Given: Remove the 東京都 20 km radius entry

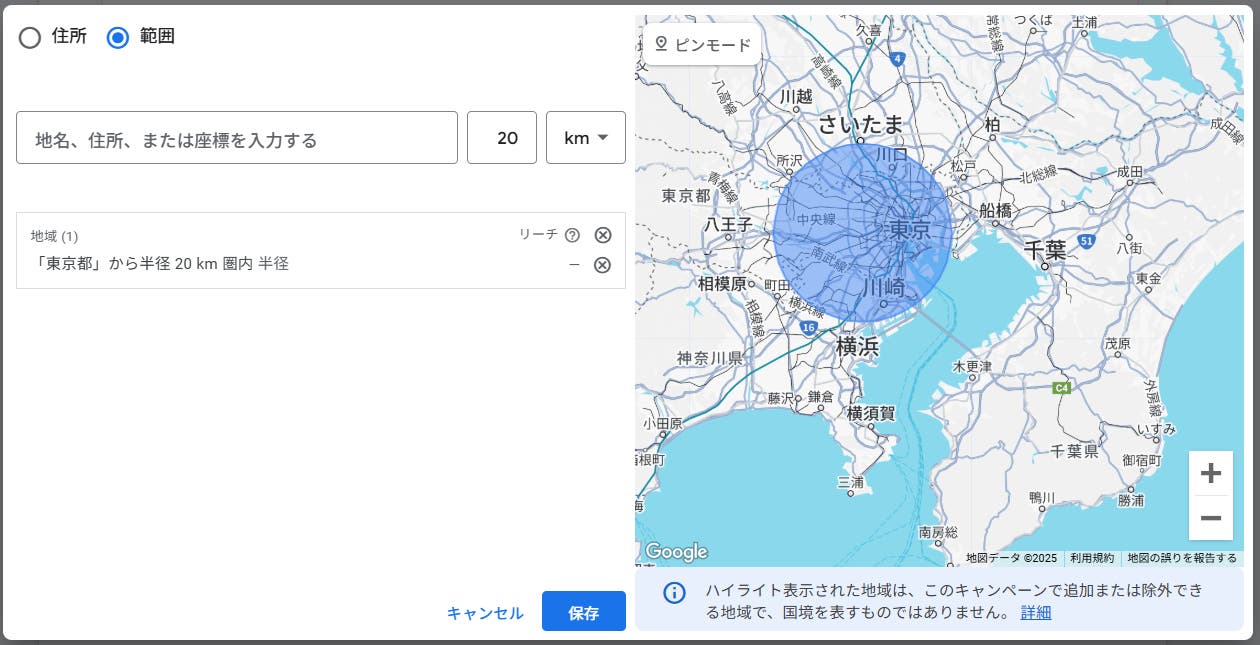Looking at the screenshot, I should point(602,265).
